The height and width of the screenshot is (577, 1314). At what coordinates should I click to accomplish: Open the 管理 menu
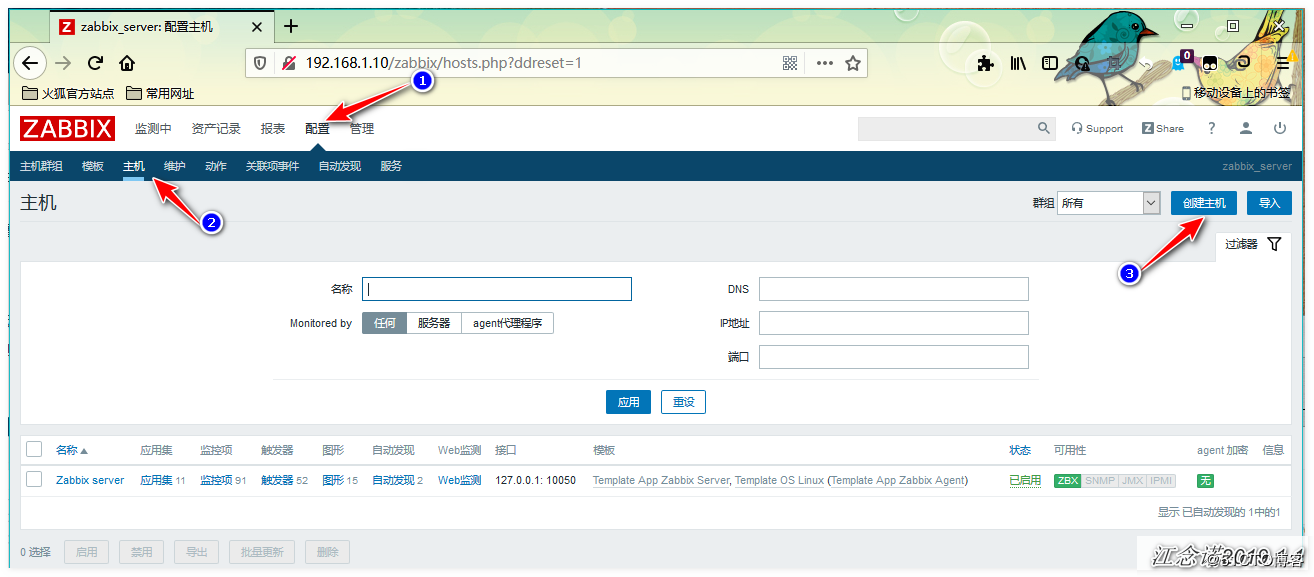click(362, 128)
